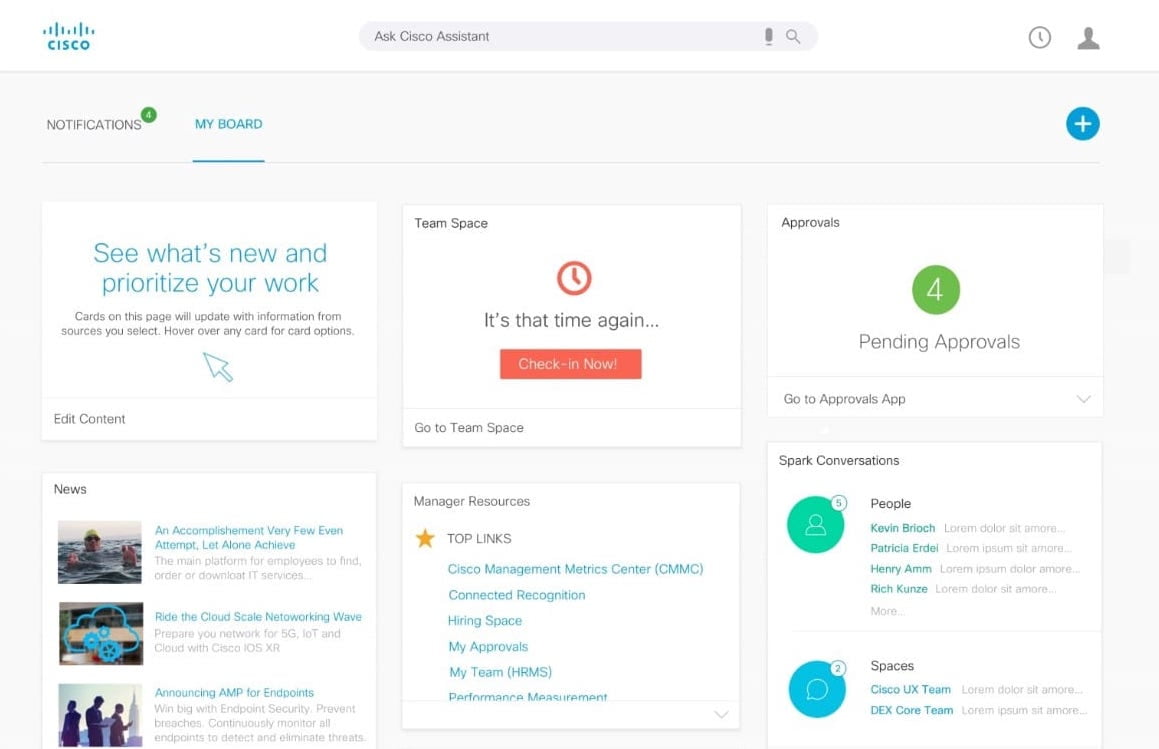
Task: Open Cisco Management Metrics Center (CMMC) link
Action: coord(575,569)
